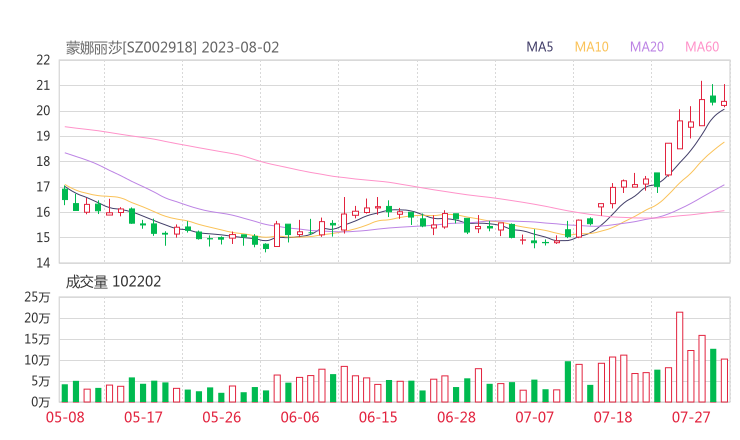Click the chart title 蒙娜丽莎[SZ002918] 2023-08-02
740x440 pixels.
172,47
